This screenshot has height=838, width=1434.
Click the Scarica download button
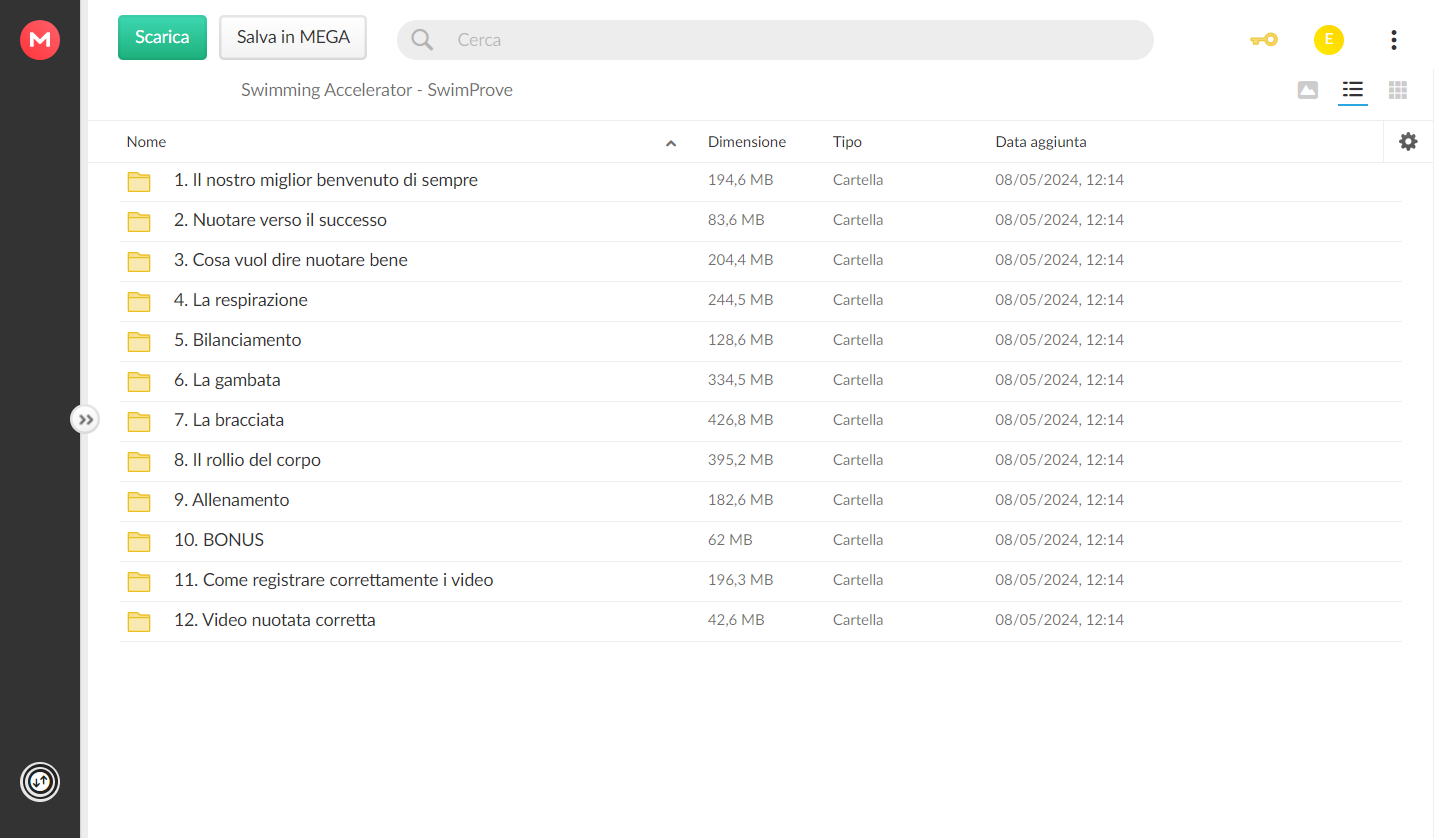[162, 37]
